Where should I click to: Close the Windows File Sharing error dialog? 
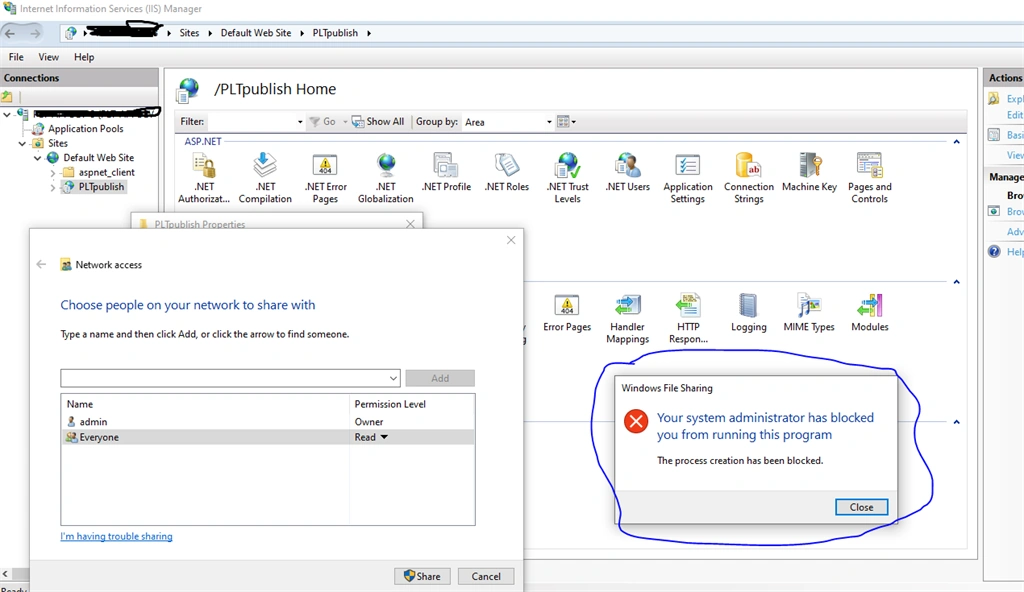(x=861, y=507)
